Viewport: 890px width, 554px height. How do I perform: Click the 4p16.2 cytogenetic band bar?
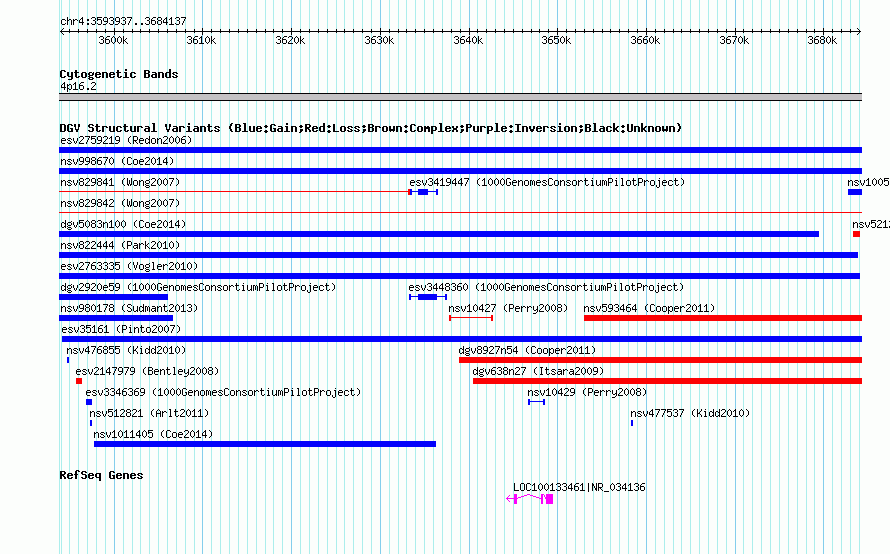pyautogui.click(x=460, y=97)
